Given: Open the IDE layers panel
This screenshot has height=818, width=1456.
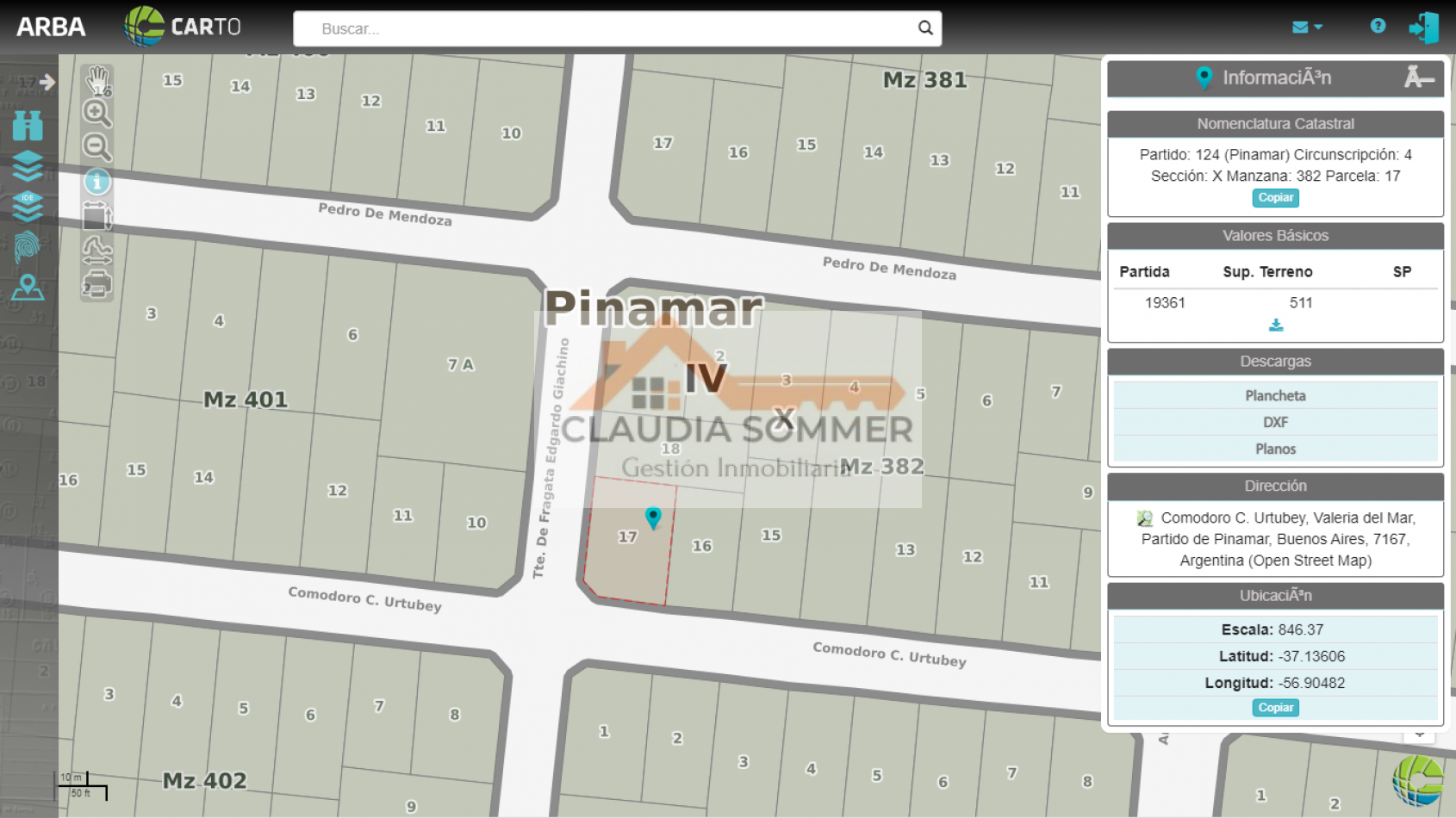Looking at the screenshot, I should (28, 207).
